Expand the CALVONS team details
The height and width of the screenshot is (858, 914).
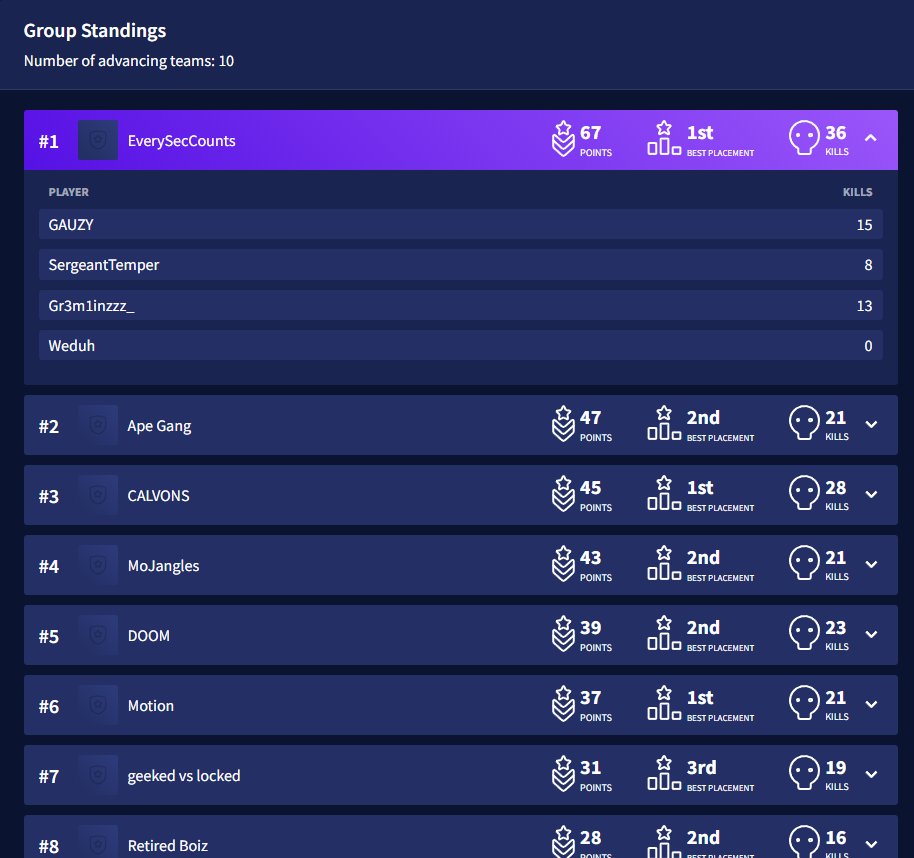pos(871,495)
